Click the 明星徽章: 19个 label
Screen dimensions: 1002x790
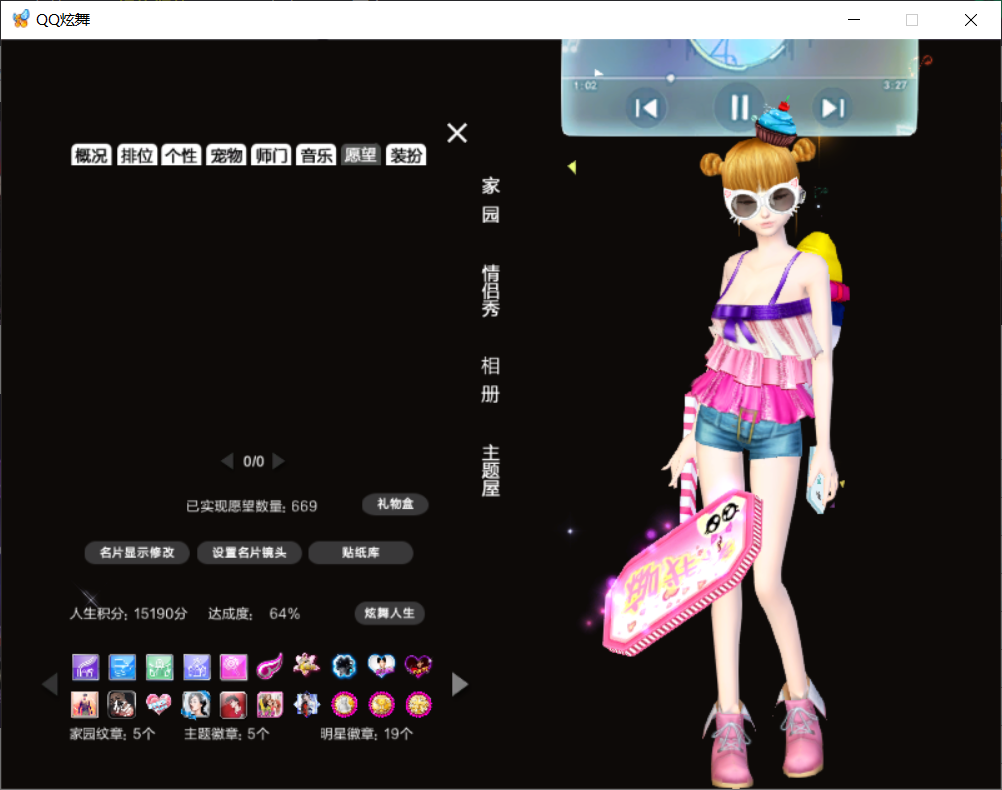367,734
